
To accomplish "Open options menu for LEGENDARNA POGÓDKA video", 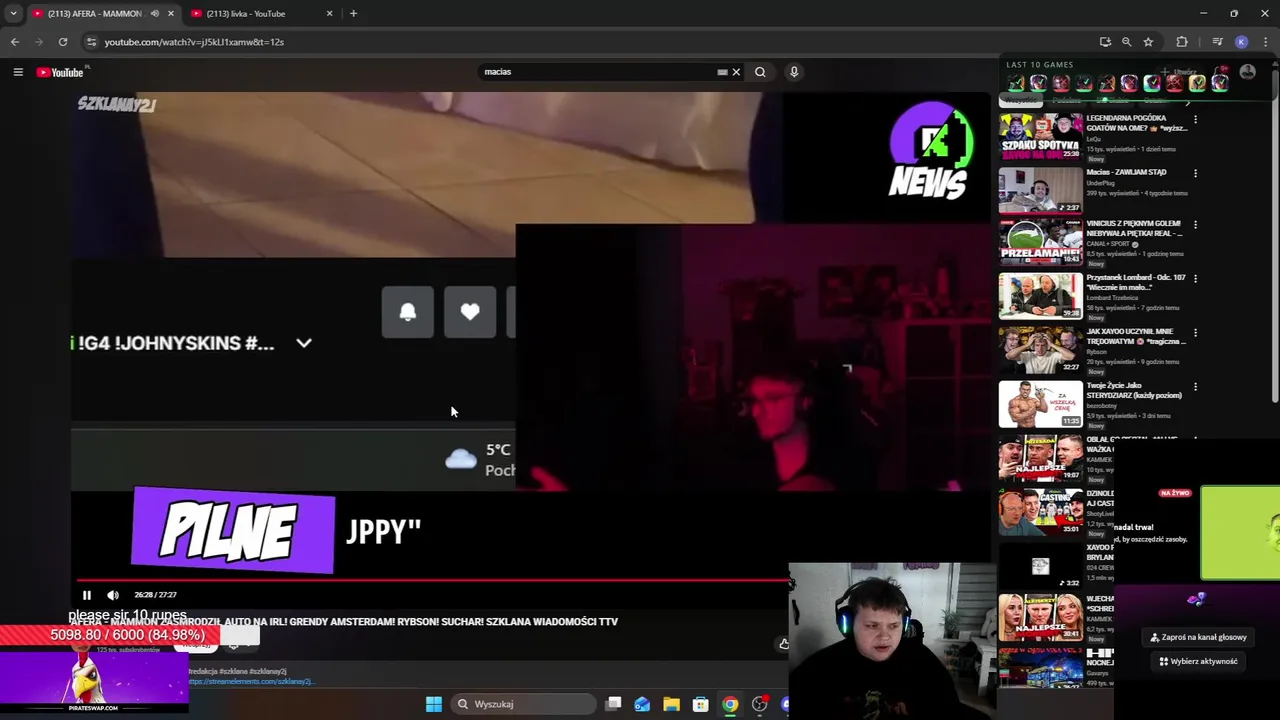I will tap(1195, 119).
